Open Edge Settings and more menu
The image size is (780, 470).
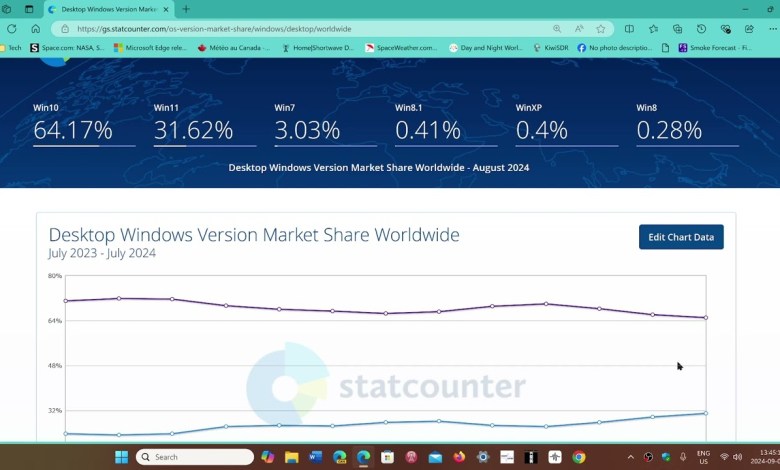tap(772, 29)
